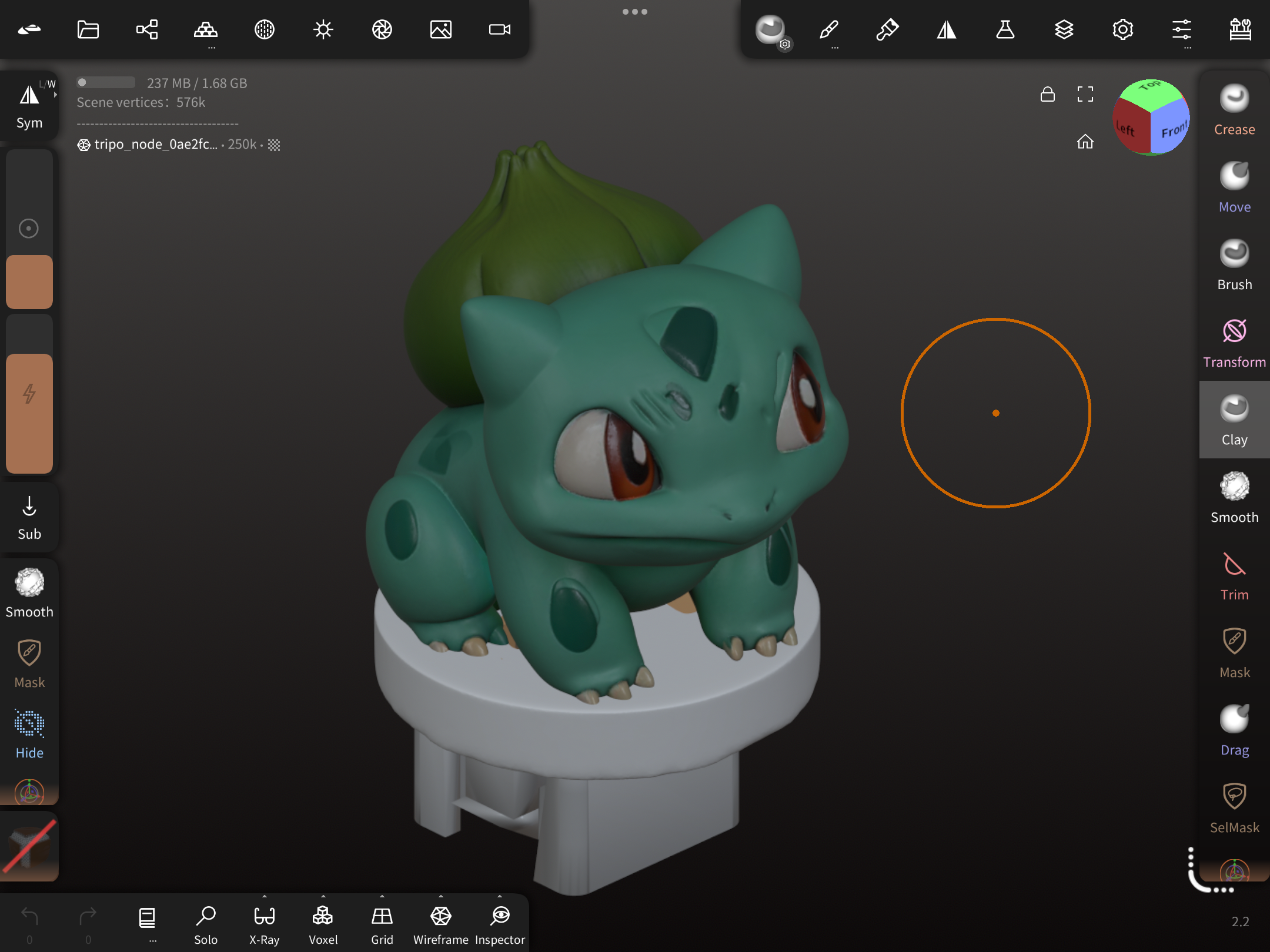
Task: Click the Sub brush mode button
Action: (29, 517)
